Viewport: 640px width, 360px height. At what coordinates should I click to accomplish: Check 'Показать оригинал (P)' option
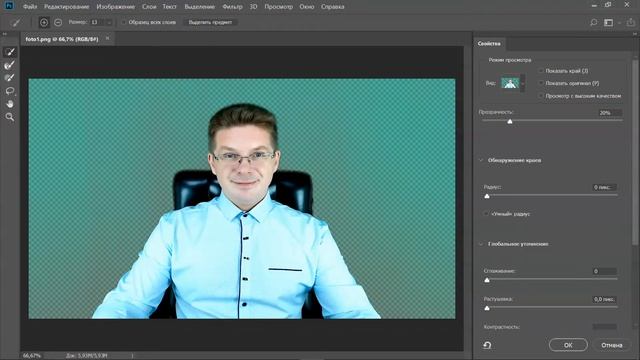coord(541,83)
